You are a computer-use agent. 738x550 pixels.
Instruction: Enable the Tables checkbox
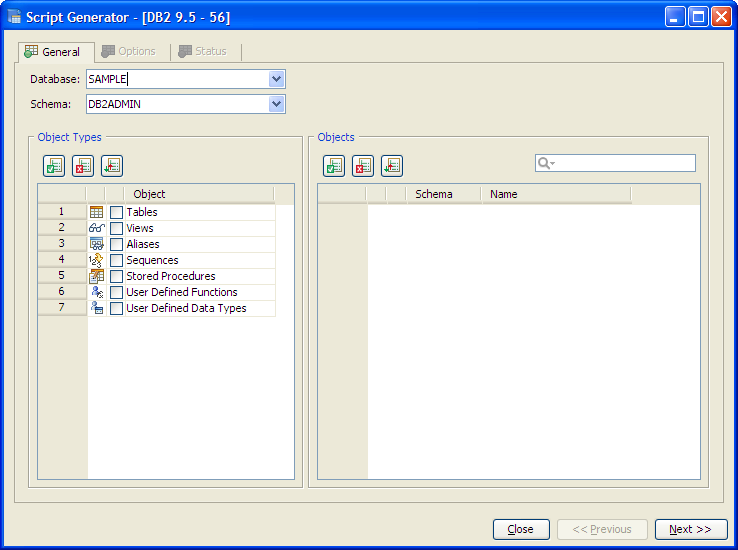point(116,212)
